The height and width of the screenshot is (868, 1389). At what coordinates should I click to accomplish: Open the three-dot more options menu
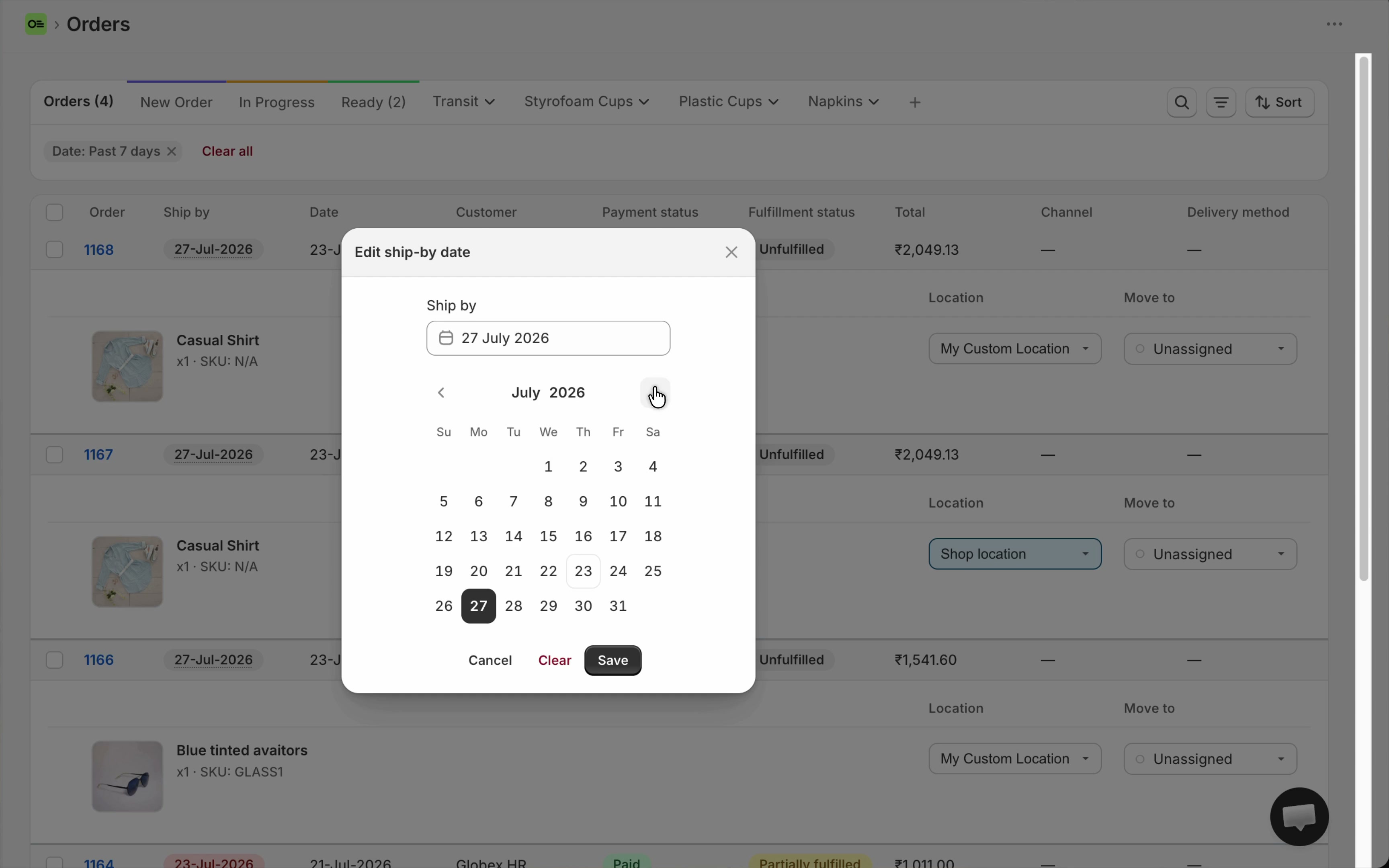click(1334, 24)
